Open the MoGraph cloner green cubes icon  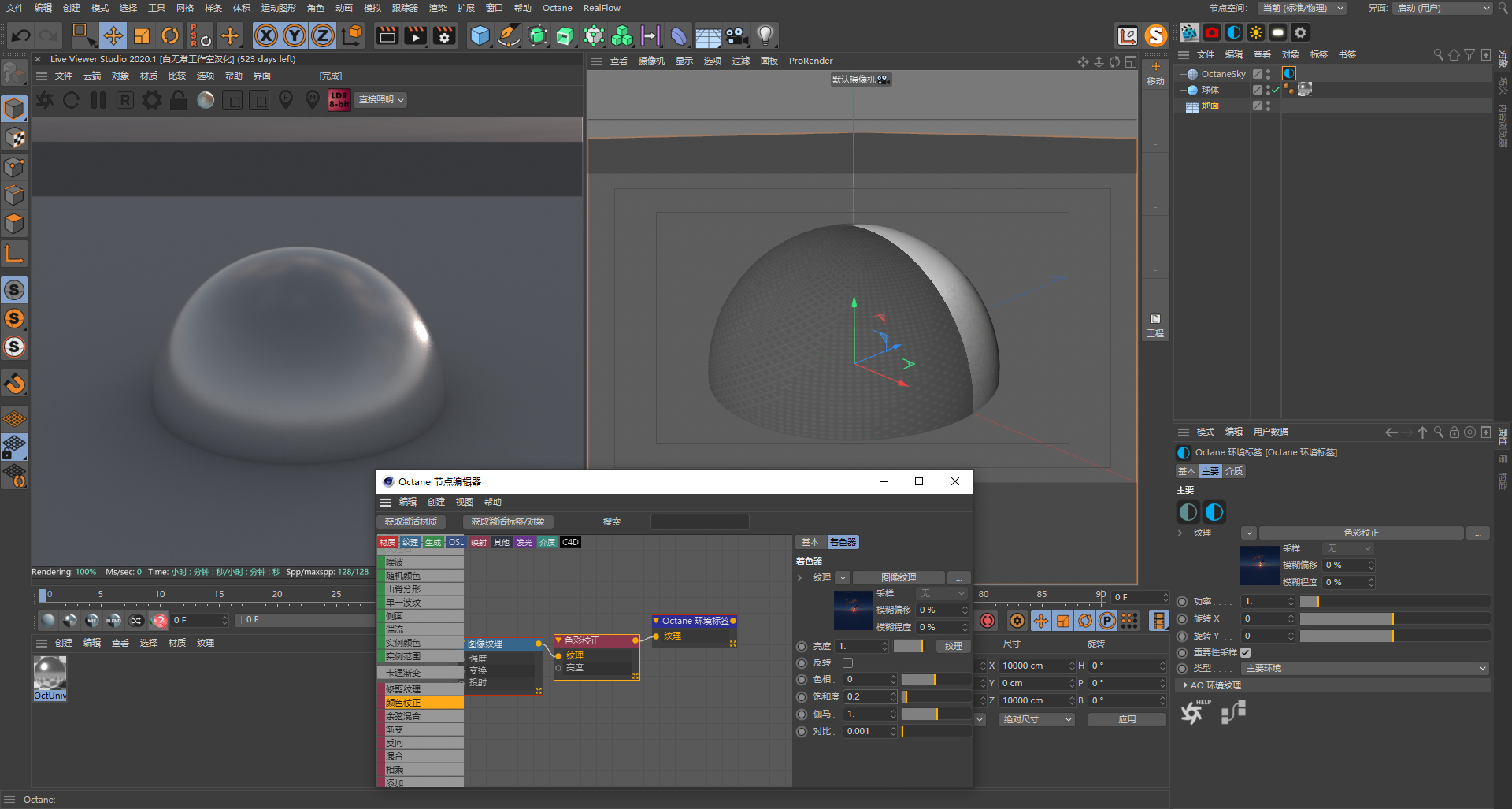coord(622,35)
